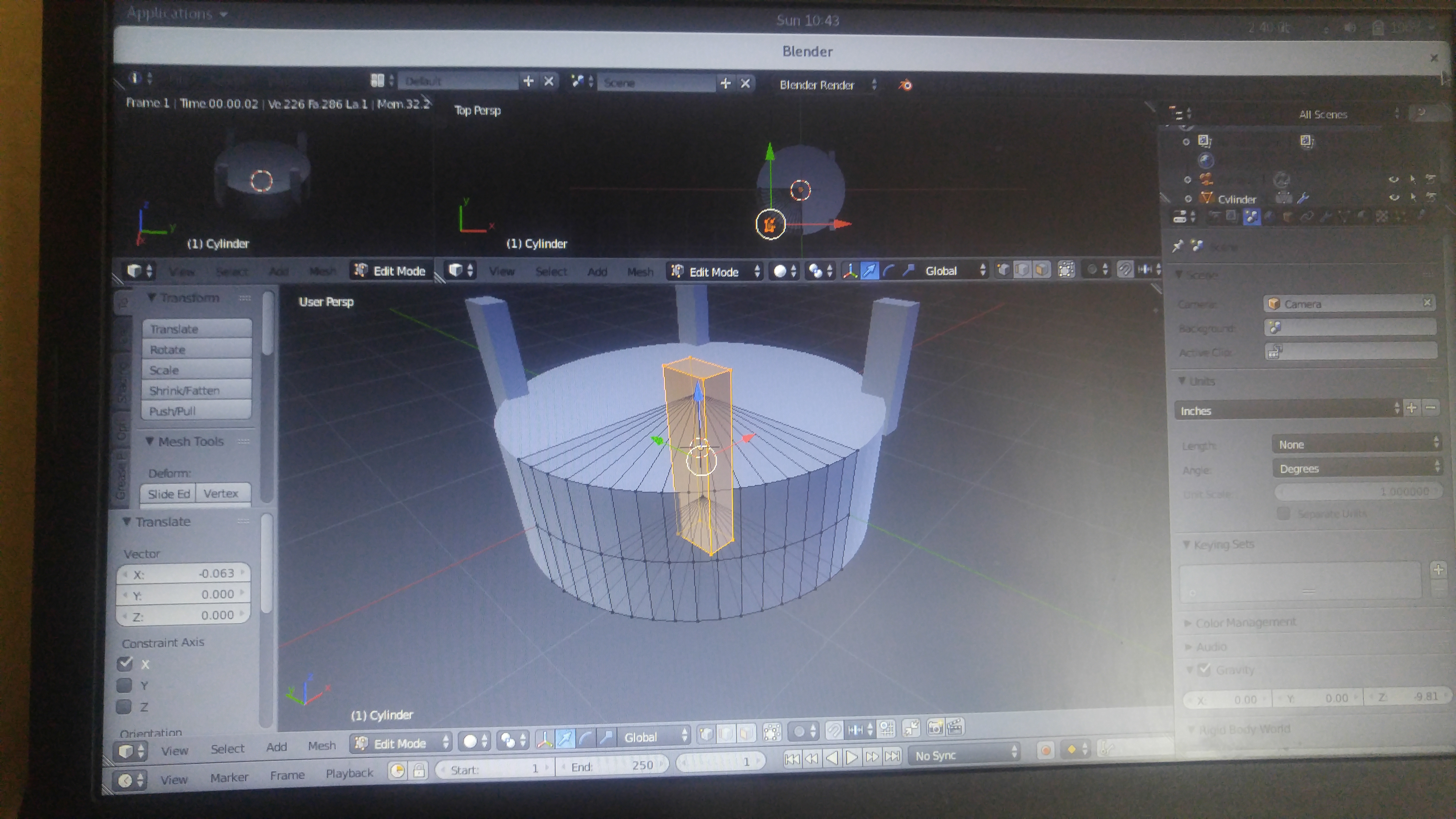Screen dimensions: 1456x819
Task: Open the timeline Frame menu
Action: tap(287, 775)
